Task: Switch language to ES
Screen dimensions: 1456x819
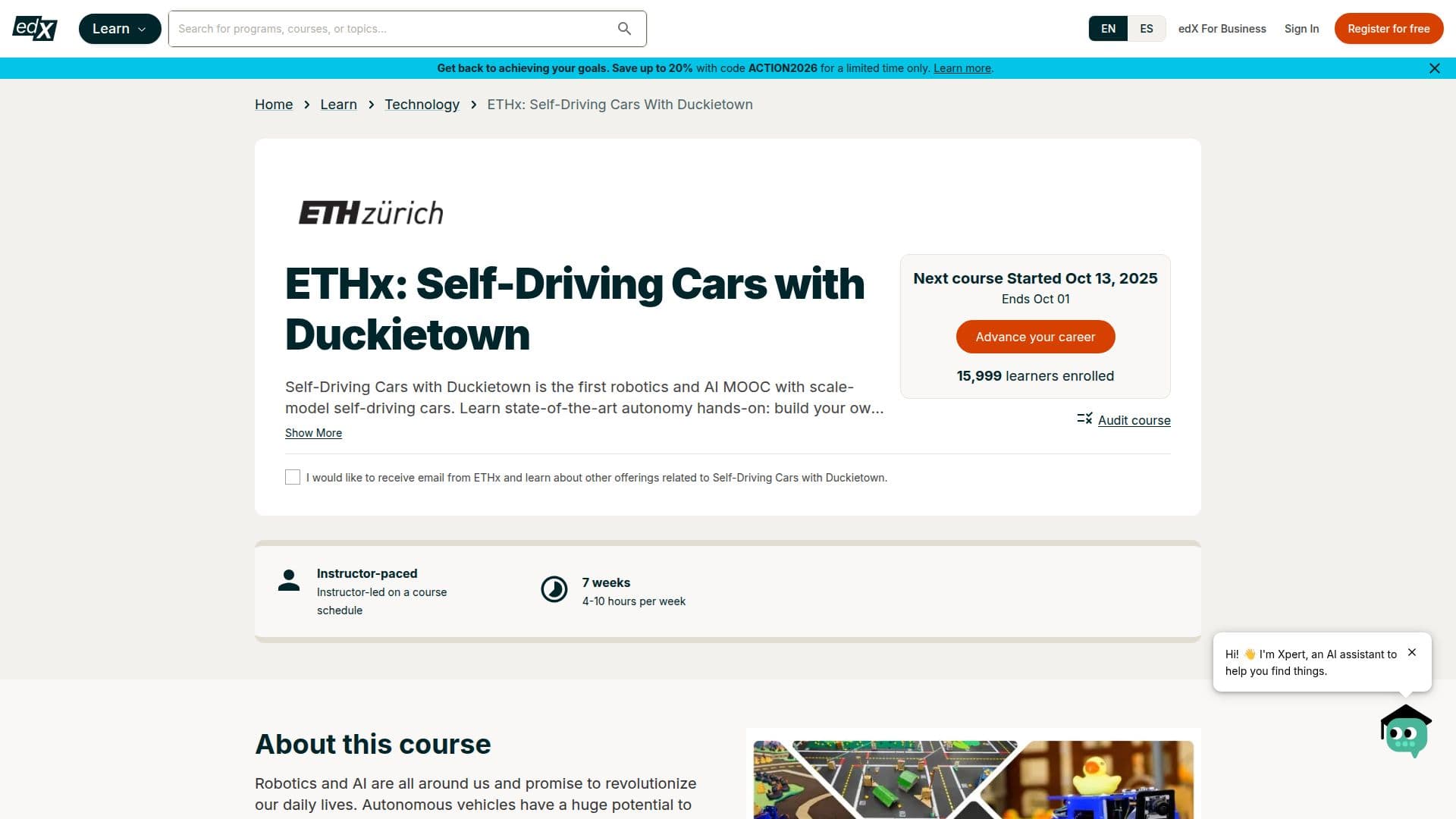Action: pyautogui.click(x=1147, y=29)
